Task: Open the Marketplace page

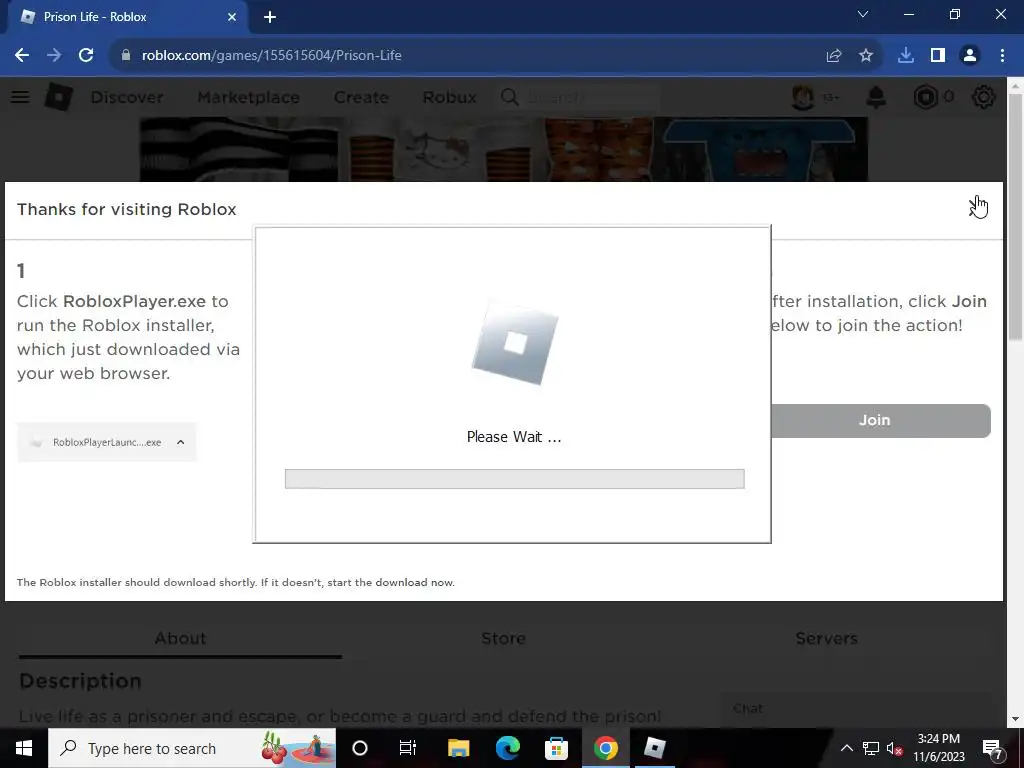Action: click(249, 97)
